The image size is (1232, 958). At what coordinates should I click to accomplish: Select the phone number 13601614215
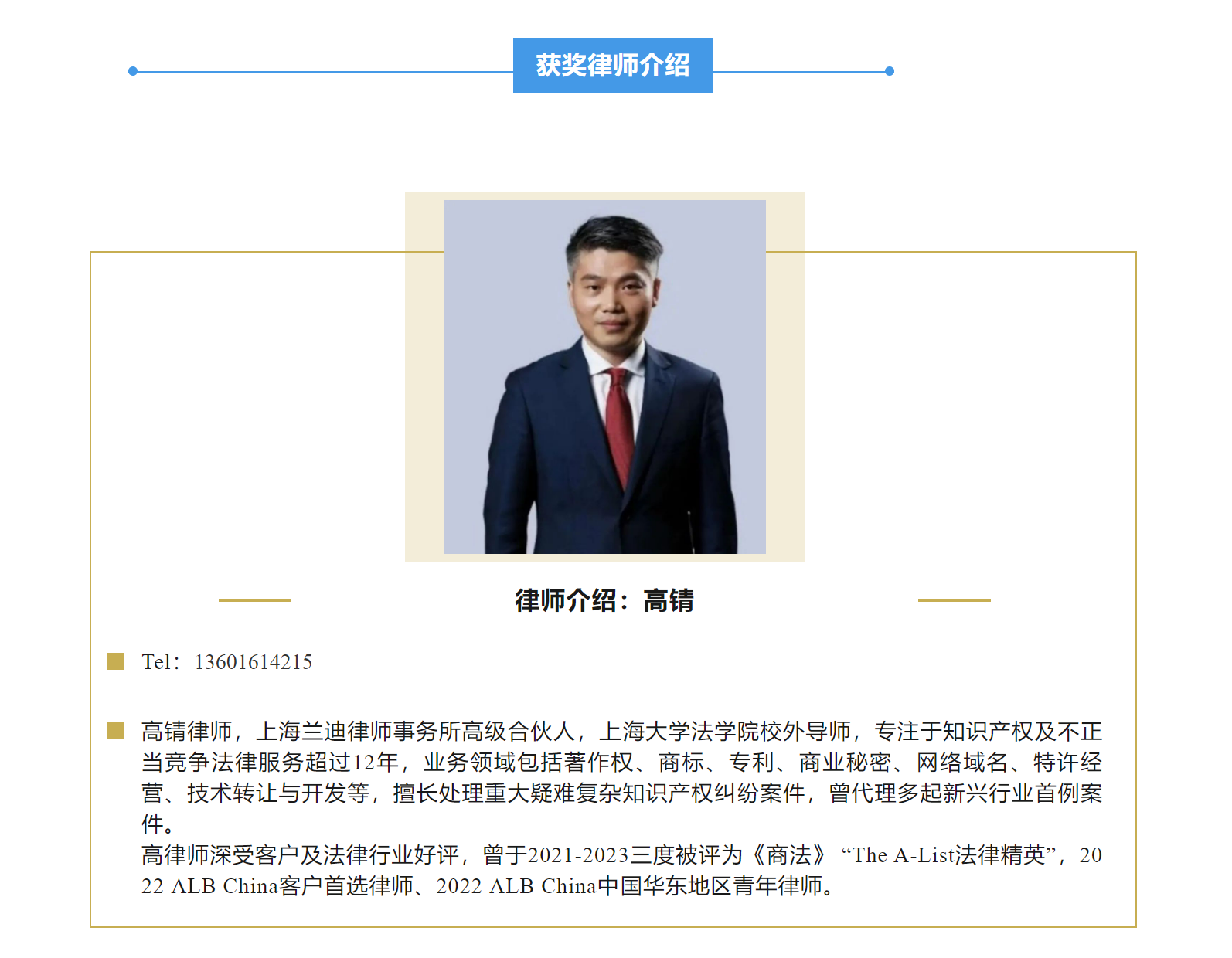(254, 662)
